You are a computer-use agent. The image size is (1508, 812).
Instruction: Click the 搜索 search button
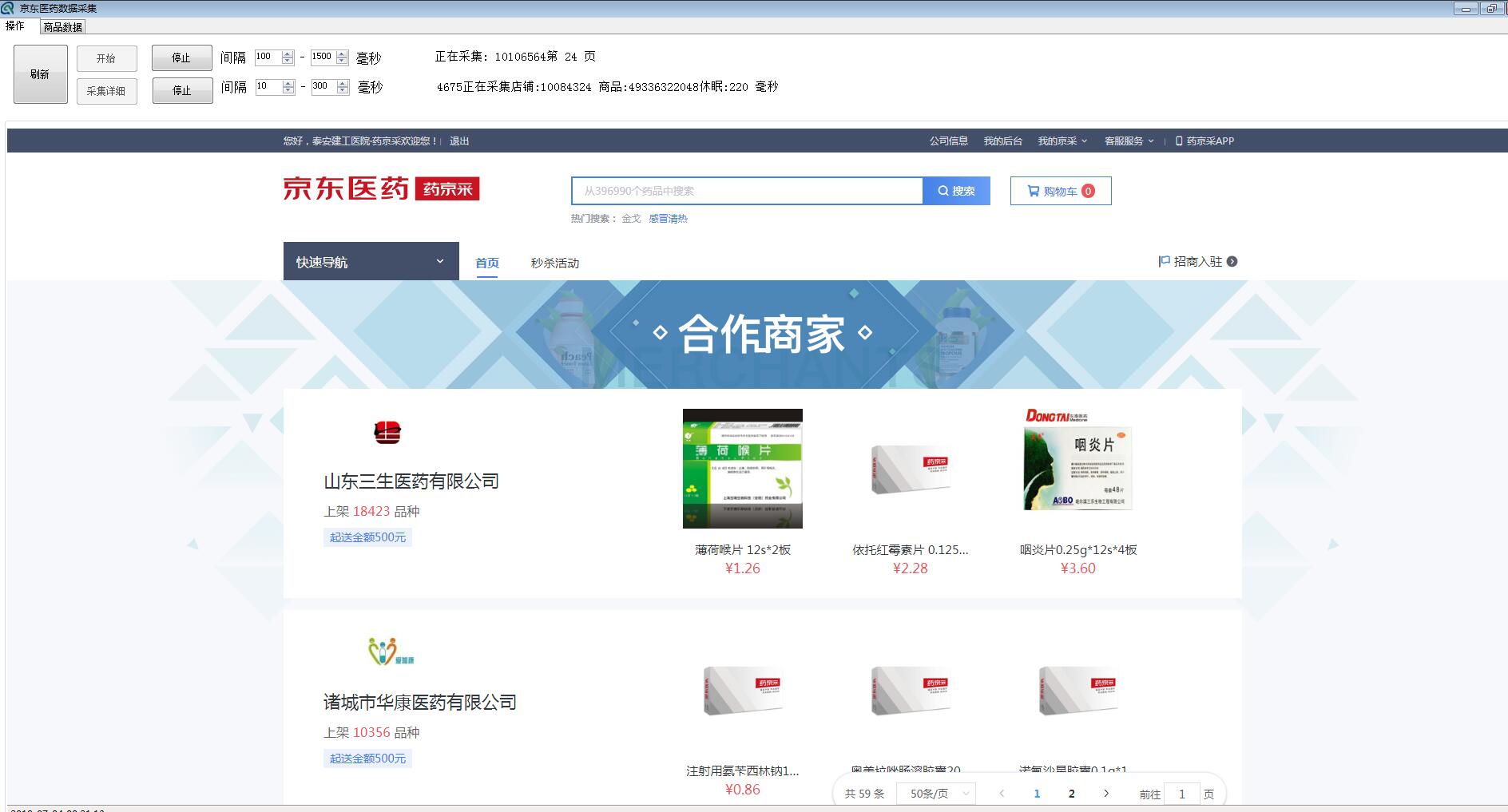(x=956, y=191)
